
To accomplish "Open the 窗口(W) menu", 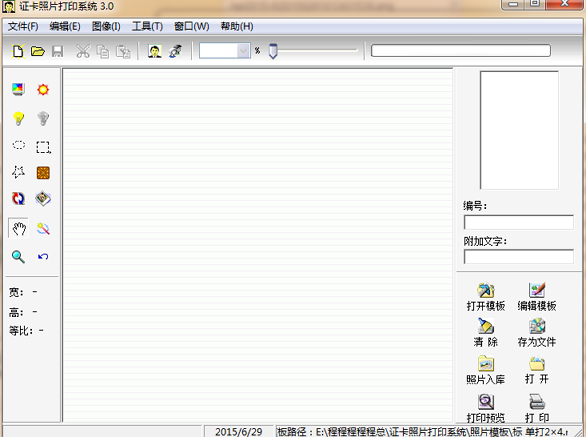I will pos(192,26).
